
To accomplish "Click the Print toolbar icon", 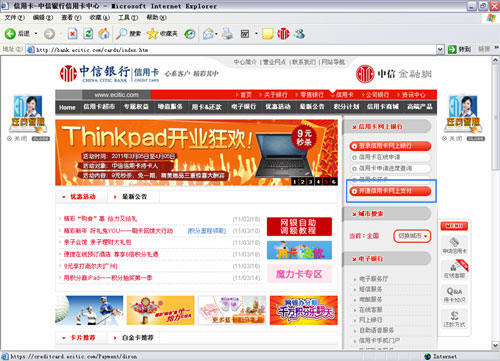I will point(227,34).
